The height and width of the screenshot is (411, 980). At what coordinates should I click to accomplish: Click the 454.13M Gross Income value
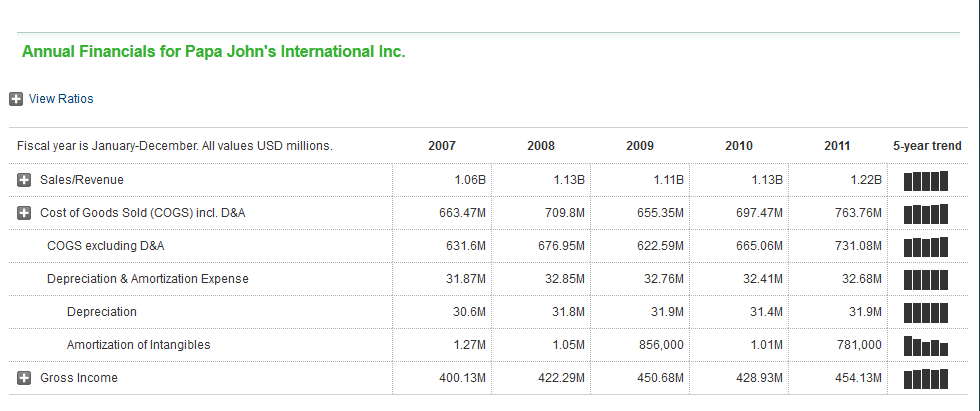pos(859,378)
